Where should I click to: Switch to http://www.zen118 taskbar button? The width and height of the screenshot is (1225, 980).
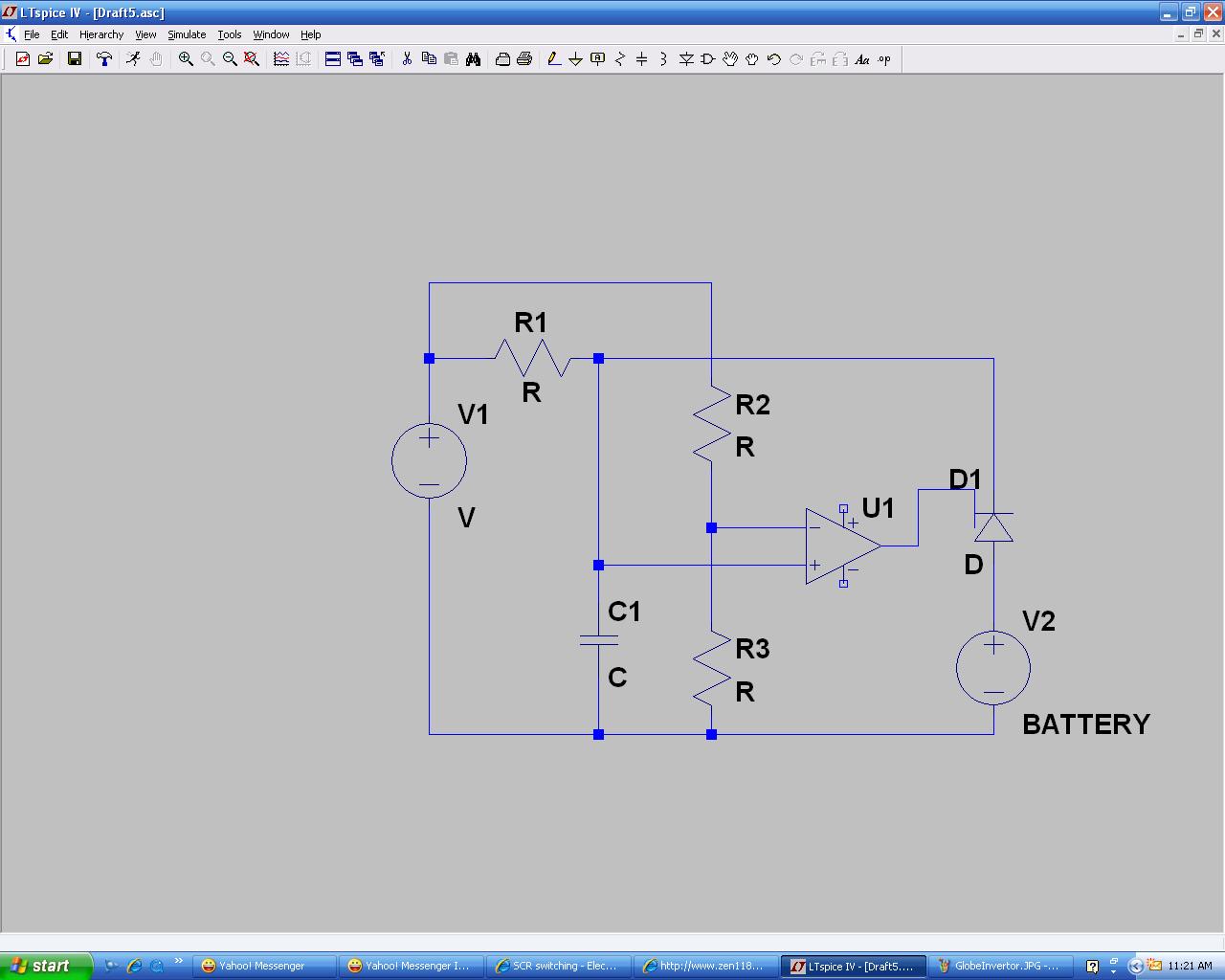(703, 967)
